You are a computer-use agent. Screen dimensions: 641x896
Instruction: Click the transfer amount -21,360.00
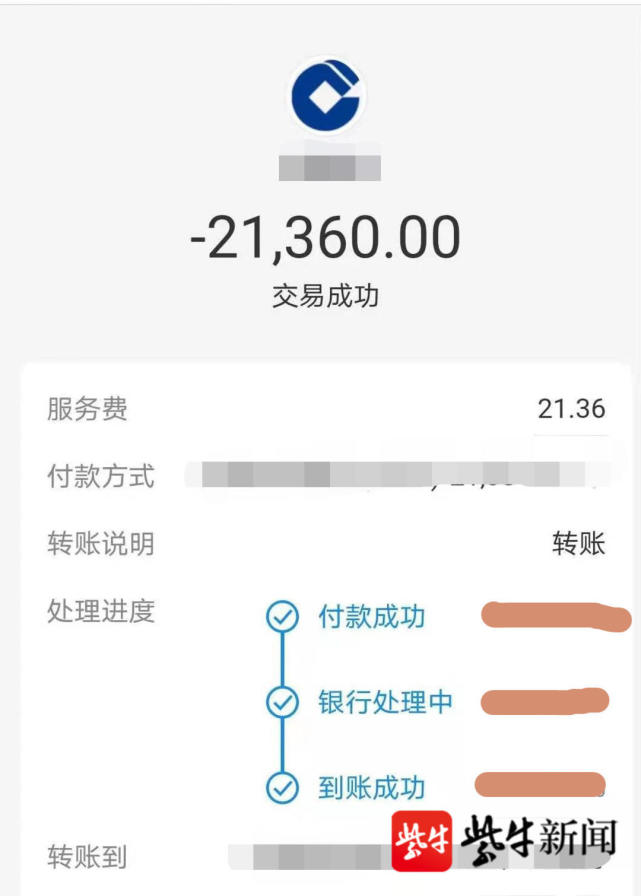(x=320, y=236)
